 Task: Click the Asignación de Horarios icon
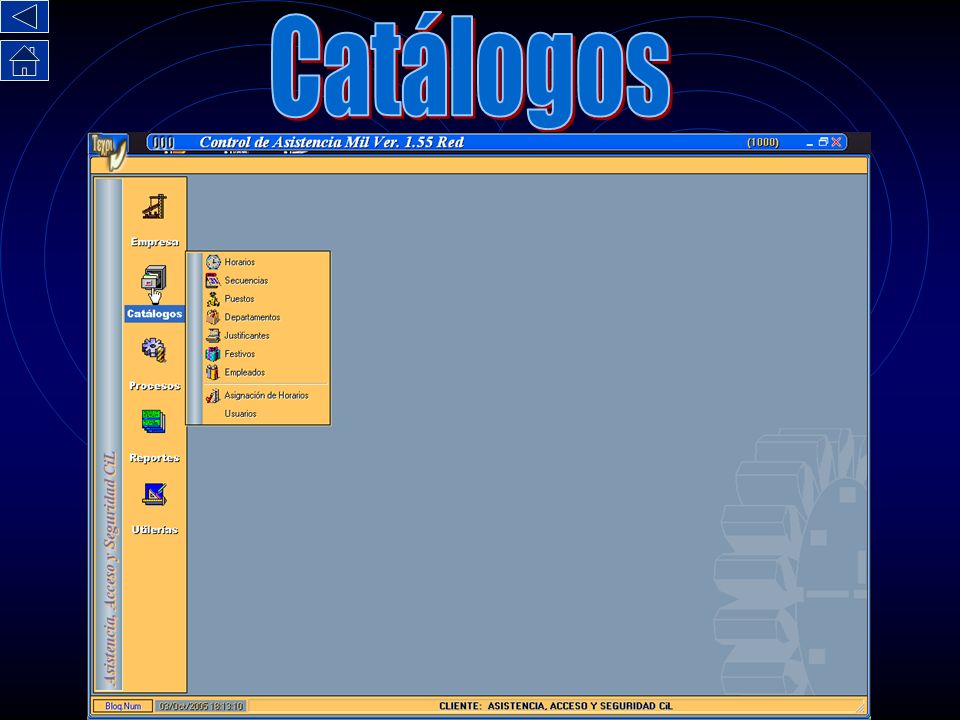point(213,396)
